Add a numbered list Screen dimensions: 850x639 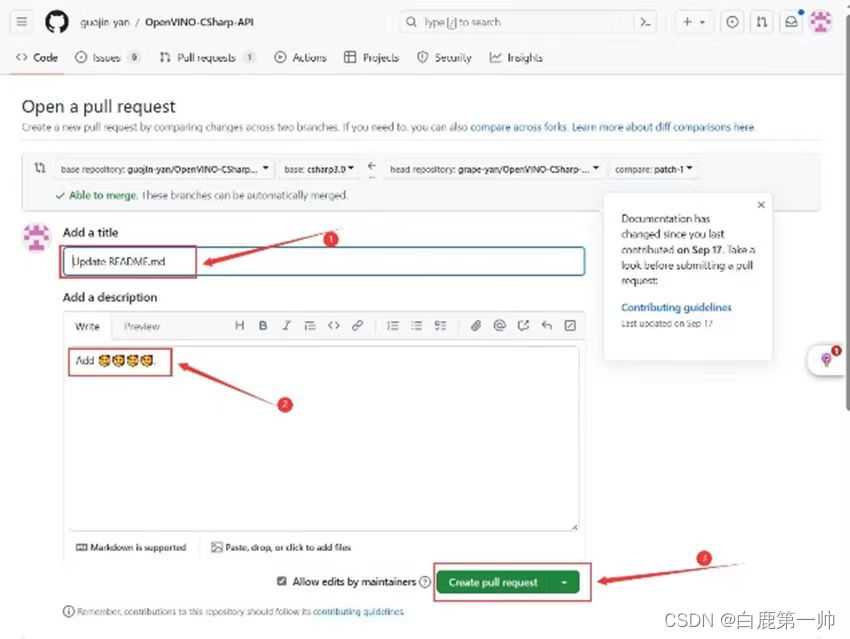pos(392,326)
